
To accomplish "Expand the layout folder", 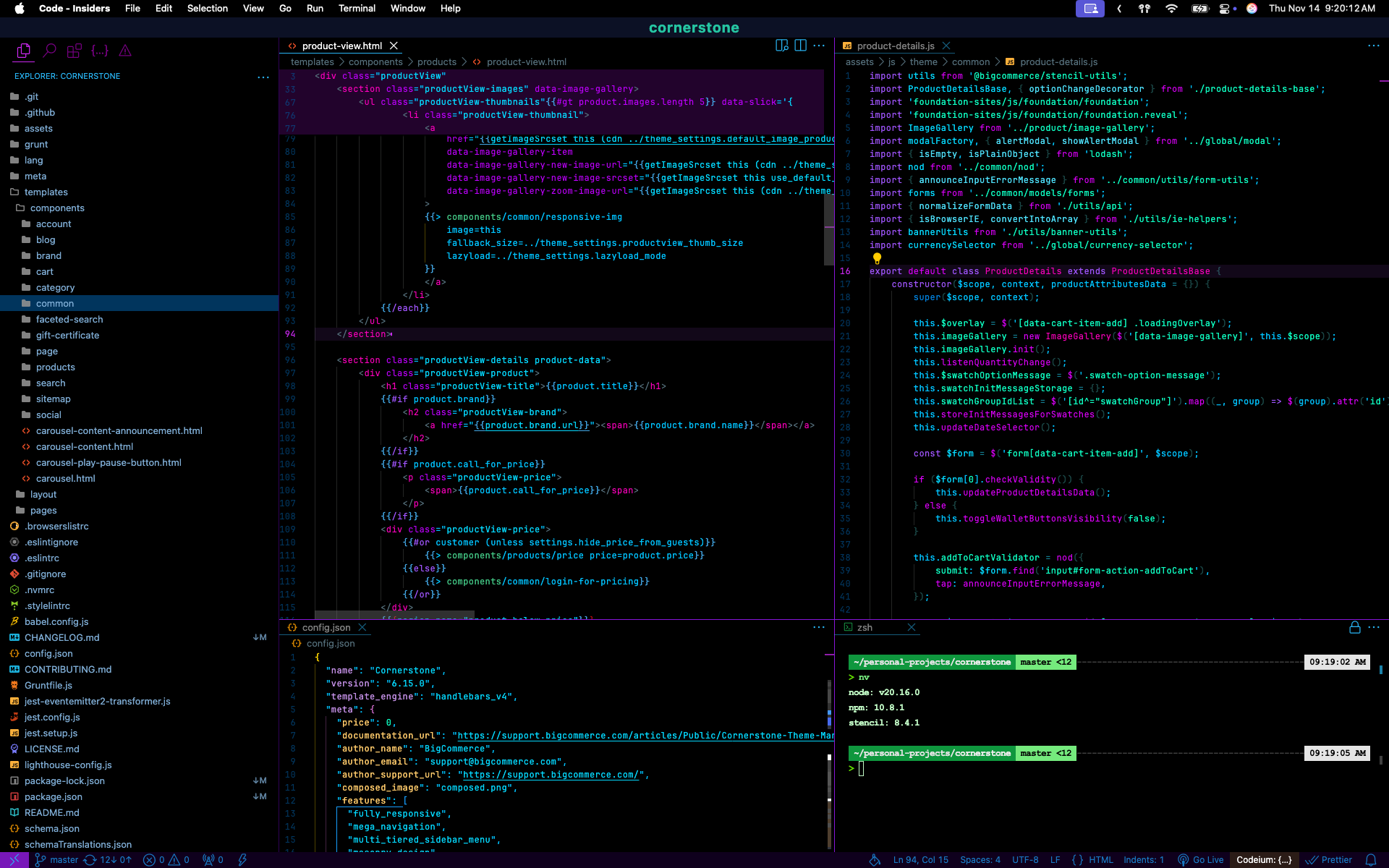I will pos(43,495).
